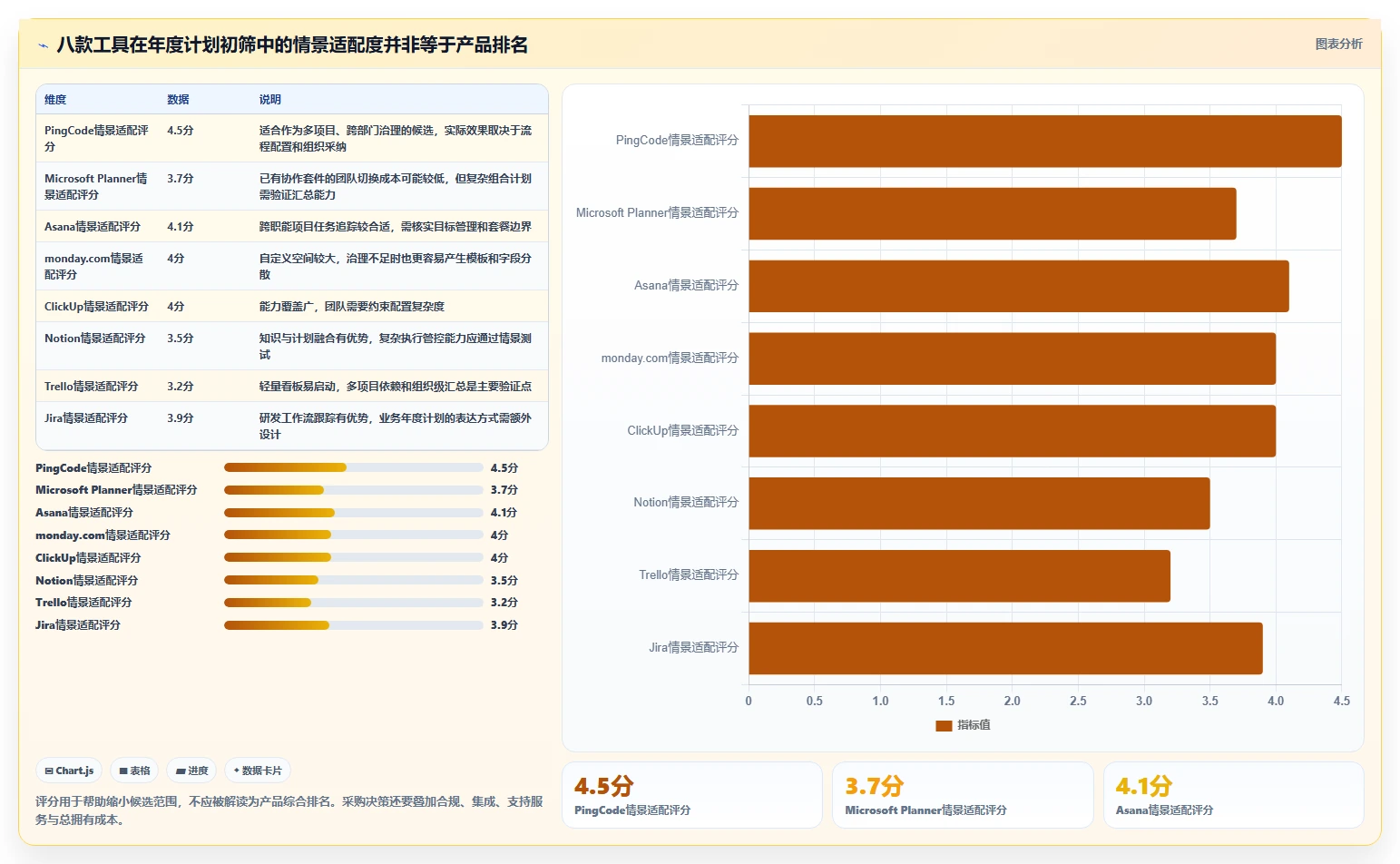Open the 3.7分 Microsoft Planner data card
Viewport: 1400px width, 864px height.
click(963, 795)
